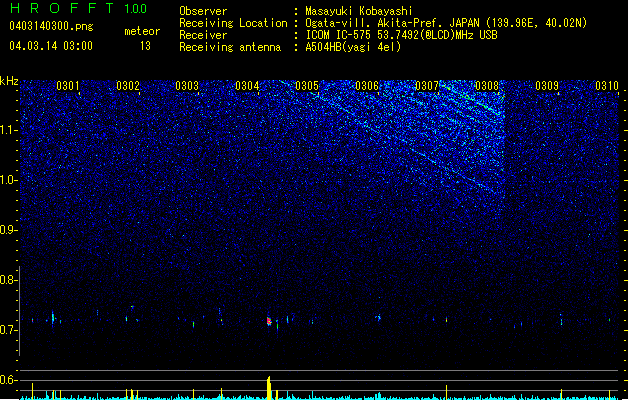Click the 0.7 kHz axis label
Viewport: 629px width, 400px height.
8,330
